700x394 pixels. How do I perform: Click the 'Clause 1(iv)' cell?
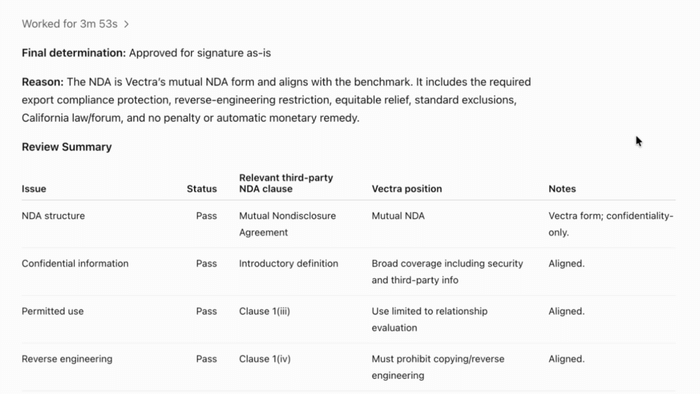[265, 359]
